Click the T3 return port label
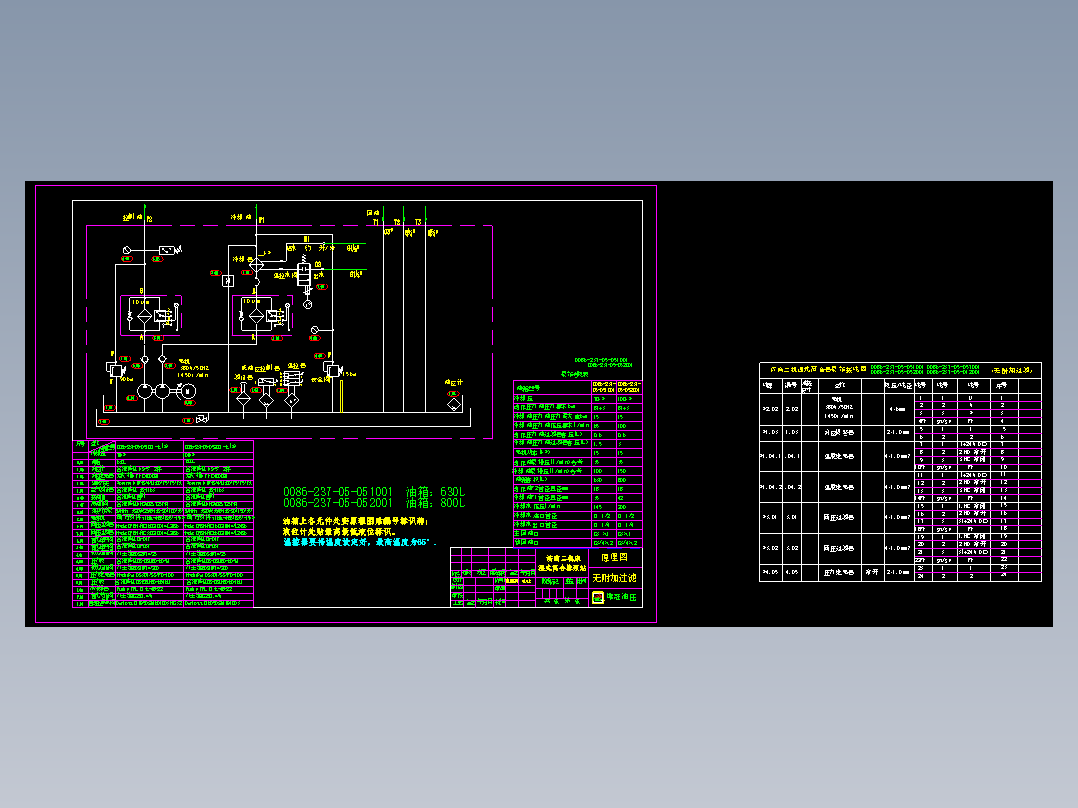 pos(418,222)
